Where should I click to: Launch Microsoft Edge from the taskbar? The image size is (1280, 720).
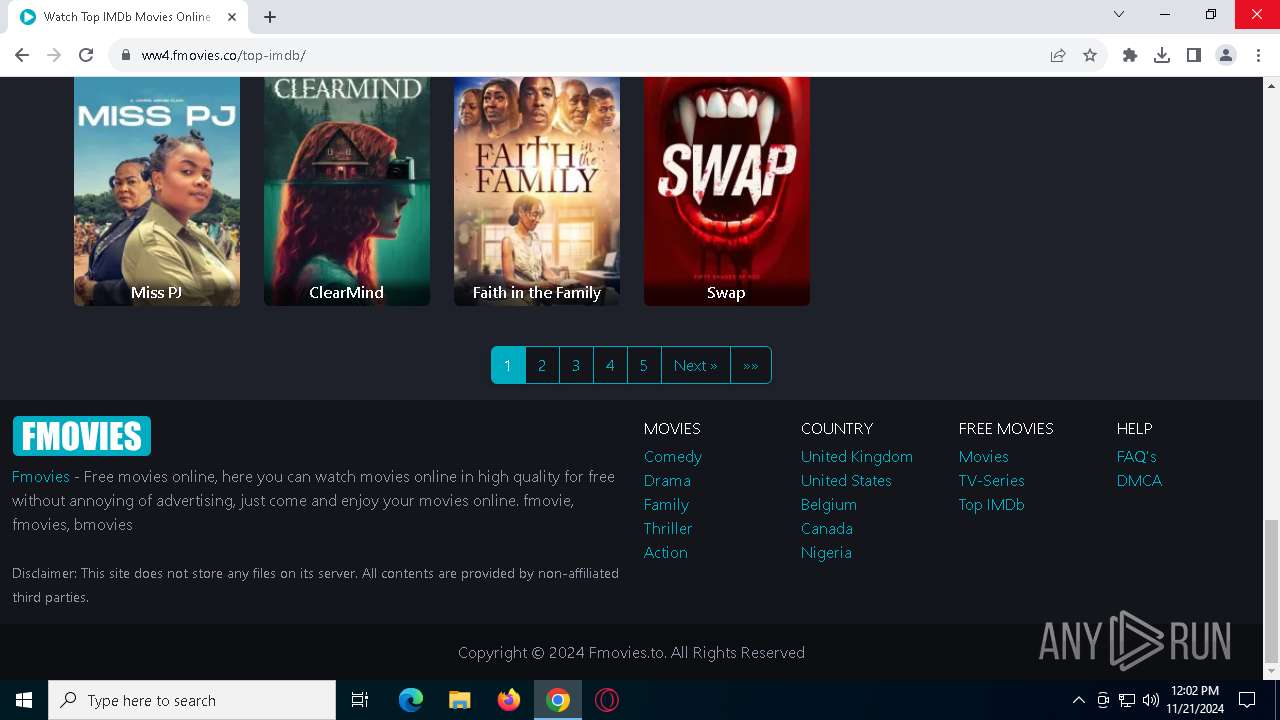click(411, 700)
